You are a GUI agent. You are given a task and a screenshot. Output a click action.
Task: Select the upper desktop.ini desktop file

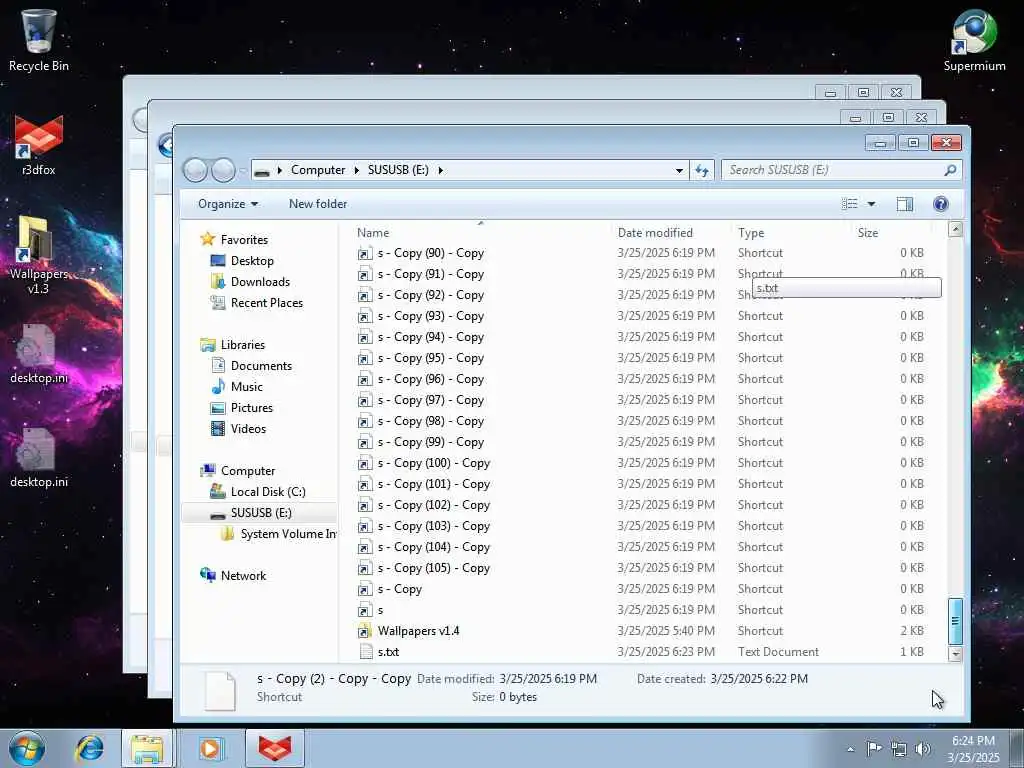point(39,354)
